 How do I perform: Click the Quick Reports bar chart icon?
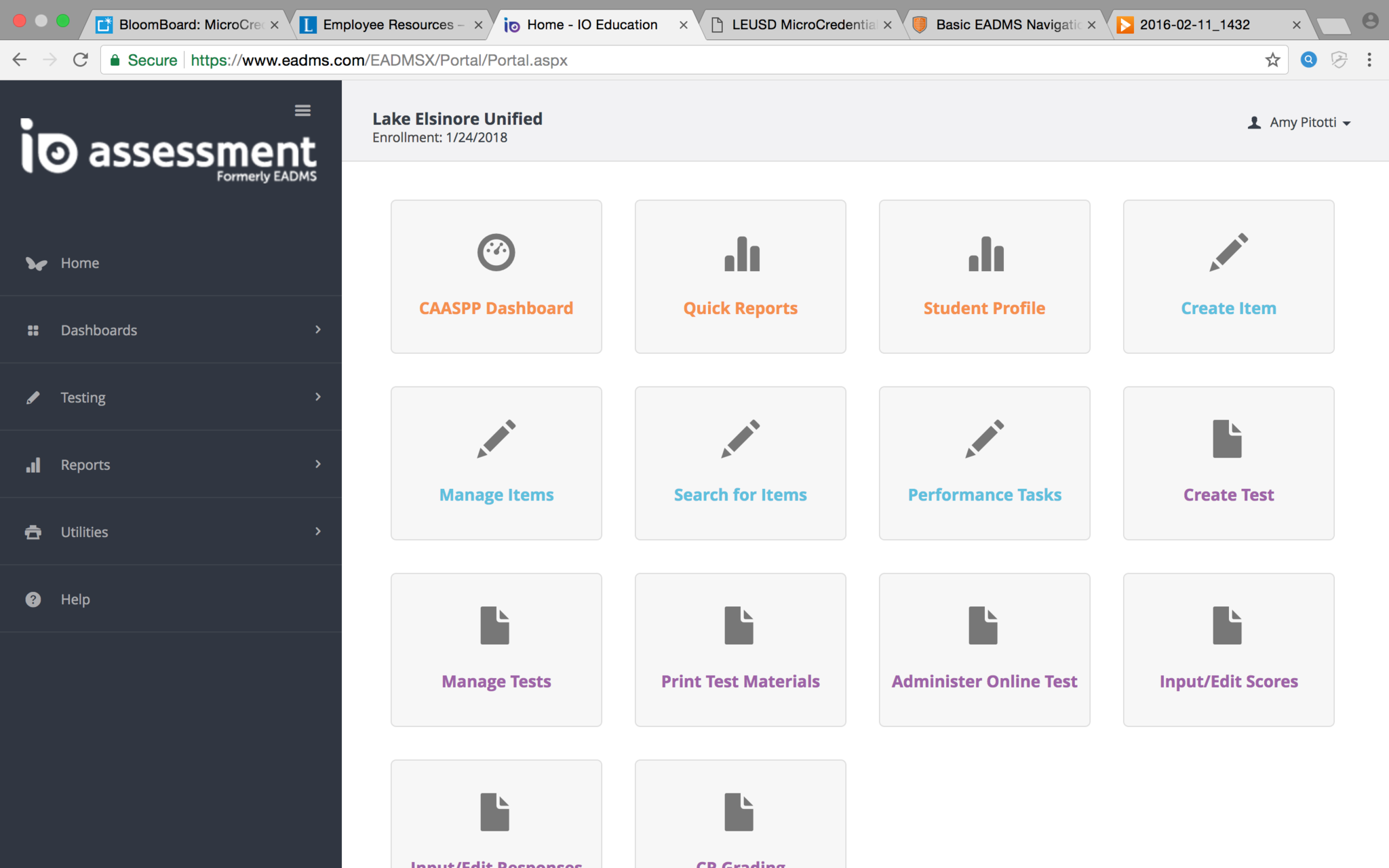tap(741, 254)
